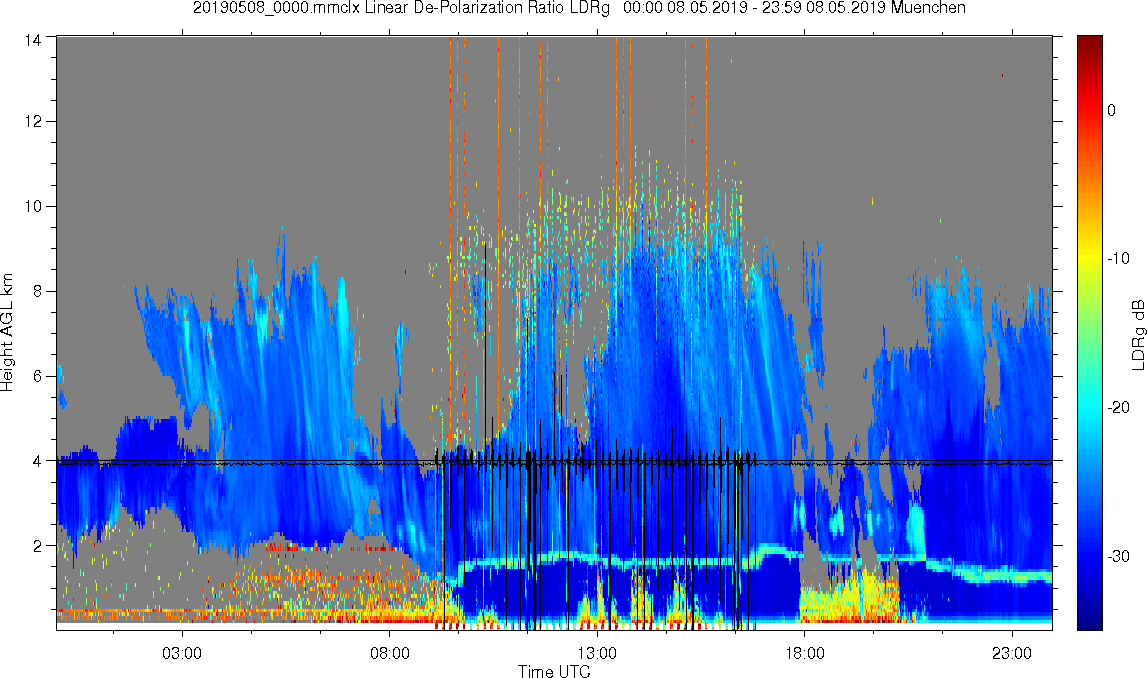Click the 'Height AGL km' axis title
The image size is (1147, 678).
(x=8, y=333)
